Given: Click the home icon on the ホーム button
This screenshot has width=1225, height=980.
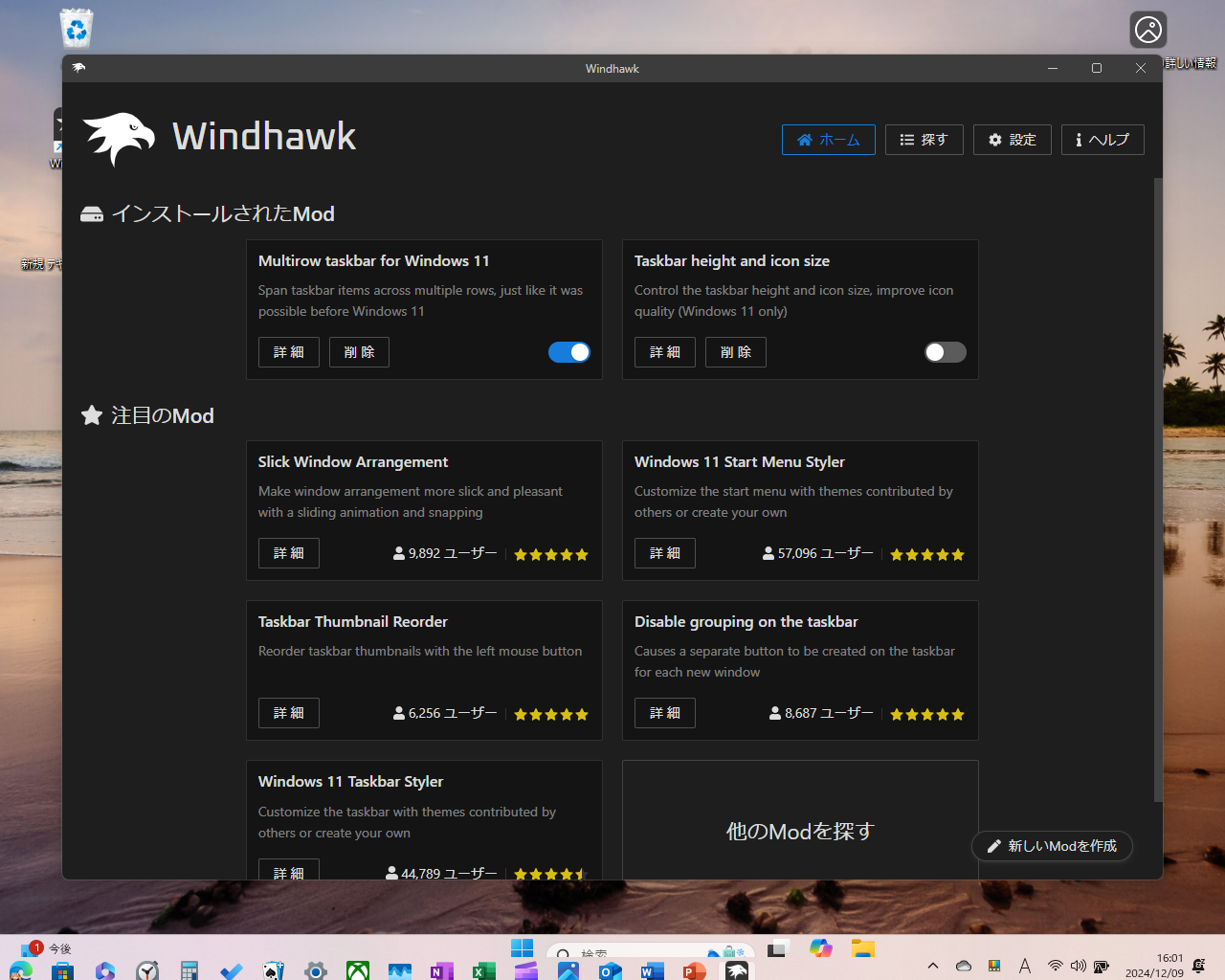Looking at the screenshot, I should click(804, 139).
